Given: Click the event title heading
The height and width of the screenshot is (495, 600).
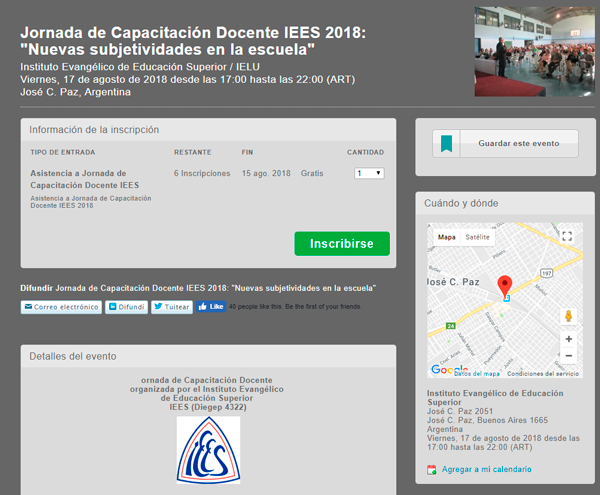Looking at the screenshot, I should (193, 41).
